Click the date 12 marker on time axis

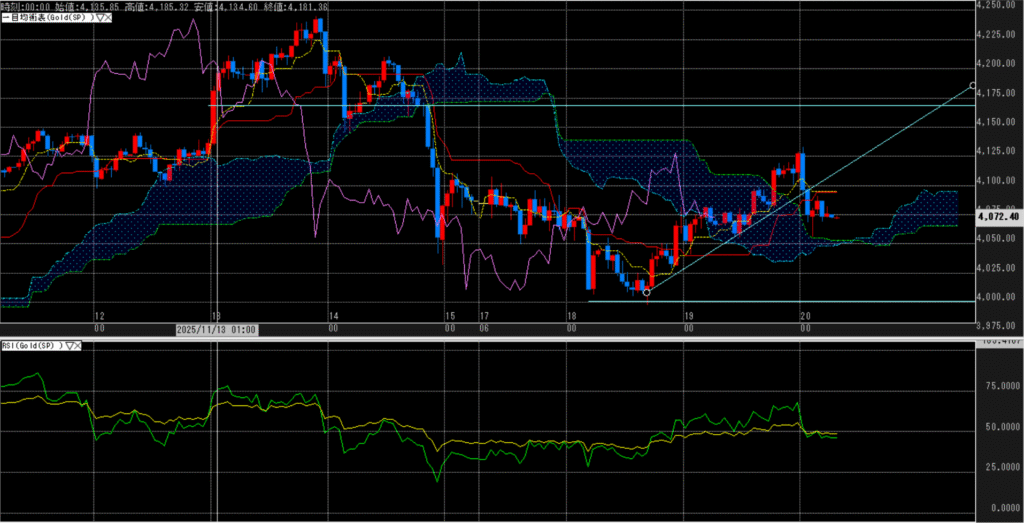98,315
